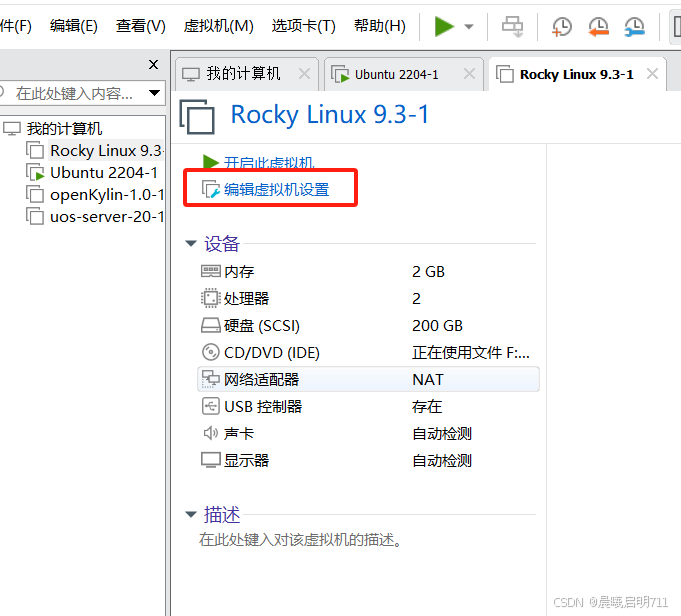
Task: Select uos-server-20-1 in the library tree
Action: (107, 217)
